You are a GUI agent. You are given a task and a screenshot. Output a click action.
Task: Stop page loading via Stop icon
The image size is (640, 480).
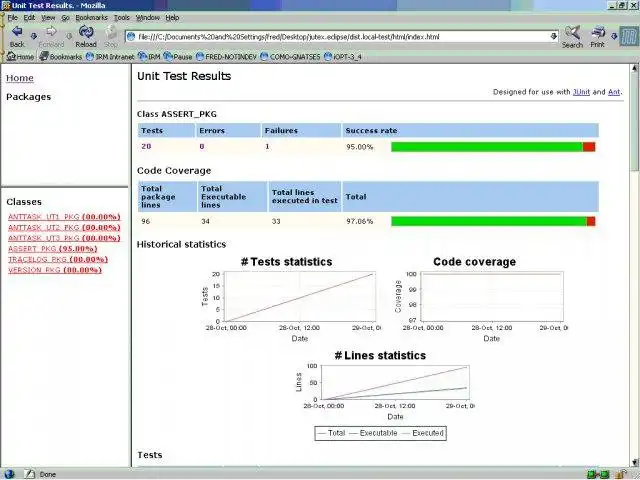pos(111,36)
